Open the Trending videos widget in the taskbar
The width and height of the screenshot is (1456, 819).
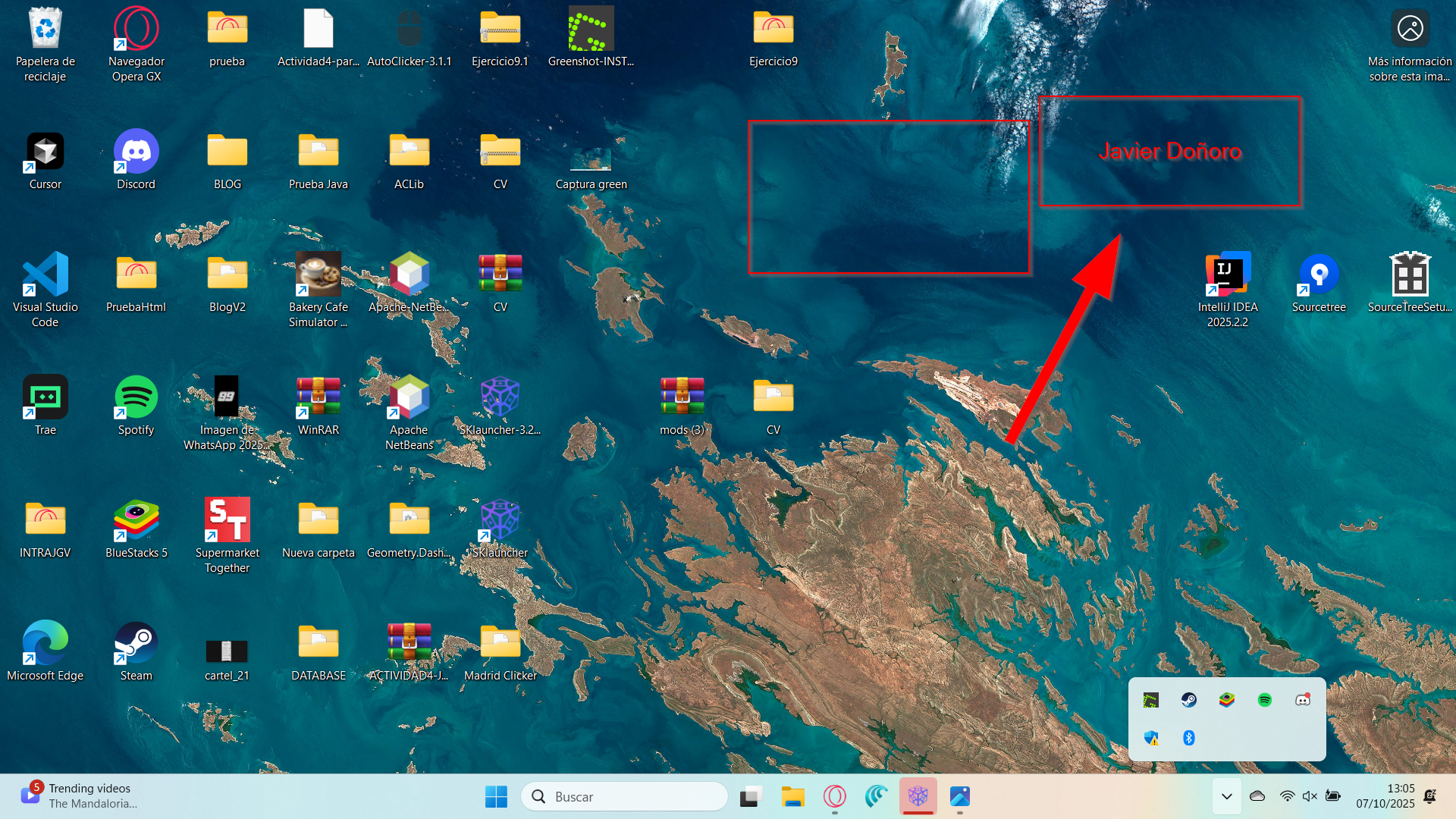[76, 796]
